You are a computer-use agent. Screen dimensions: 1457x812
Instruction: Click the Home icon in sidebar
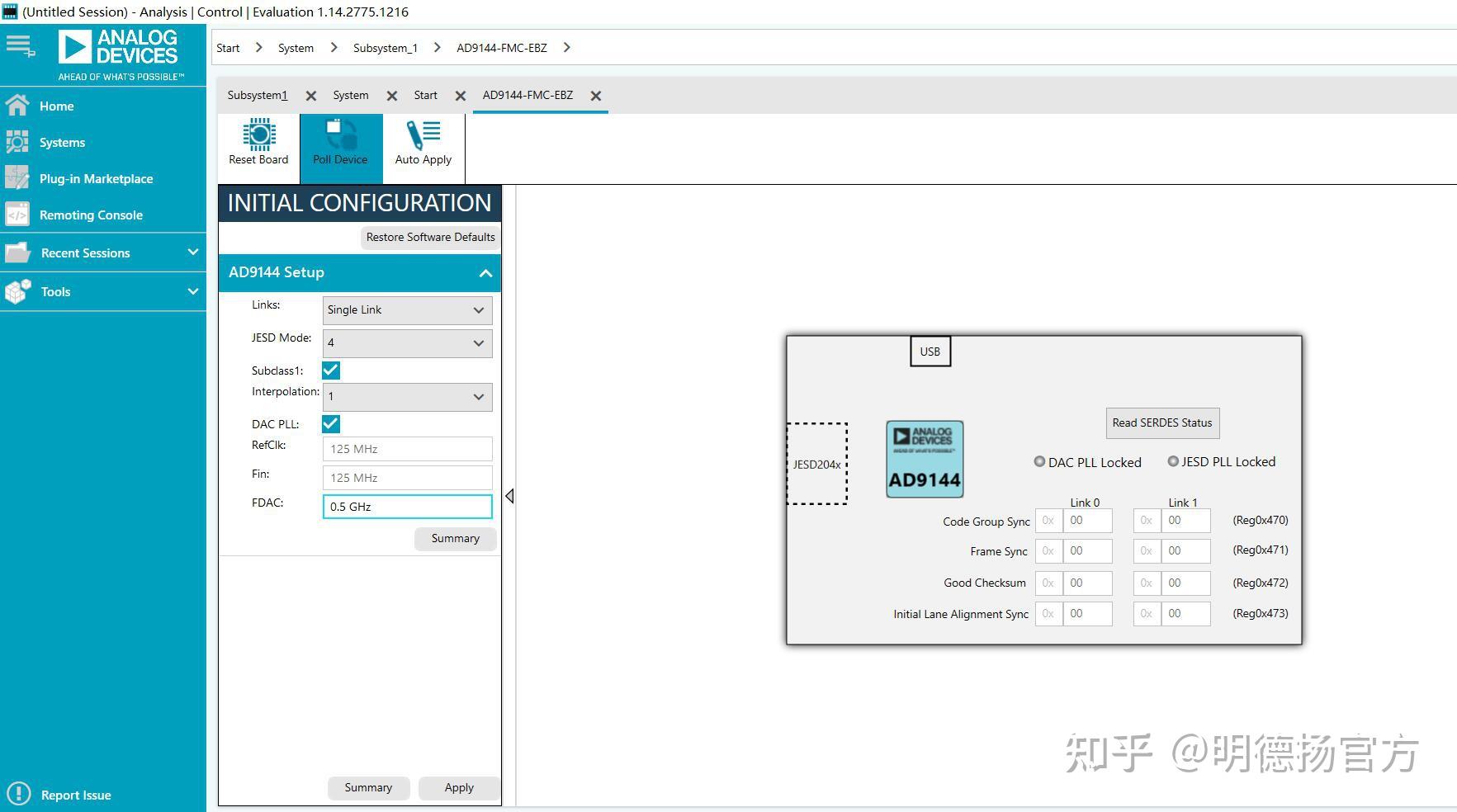coord(17,106)
